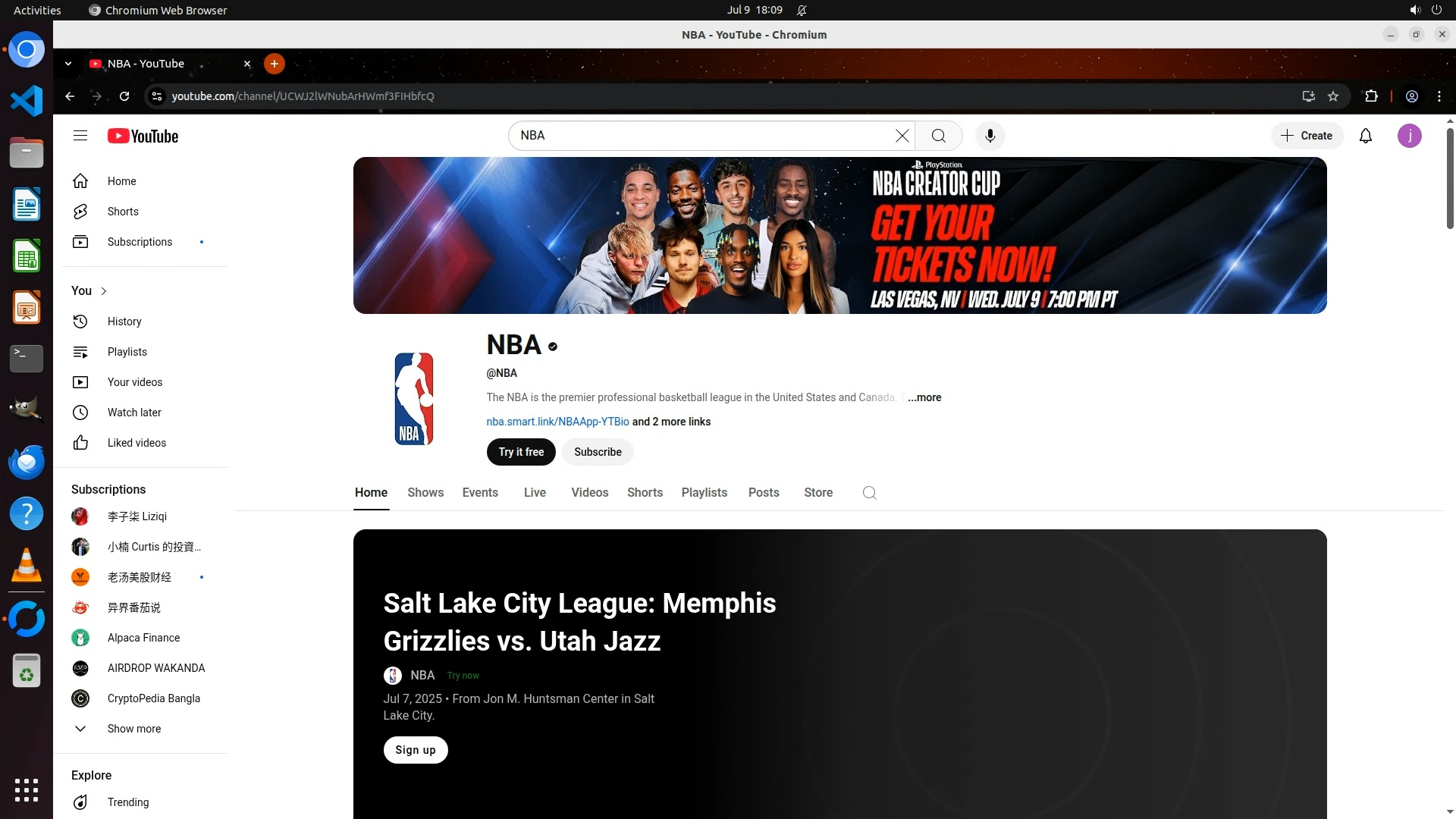This screenshot has width=1456, height=819.
Task: Expand Show more subscriptions
Action: 134,729
